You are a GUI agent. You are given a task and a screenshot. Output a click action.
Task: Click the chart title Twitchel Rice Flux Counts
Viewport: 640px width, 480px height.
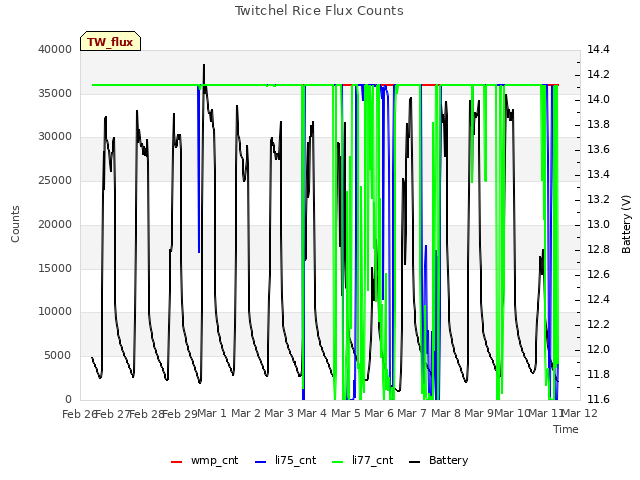point(319,11)
